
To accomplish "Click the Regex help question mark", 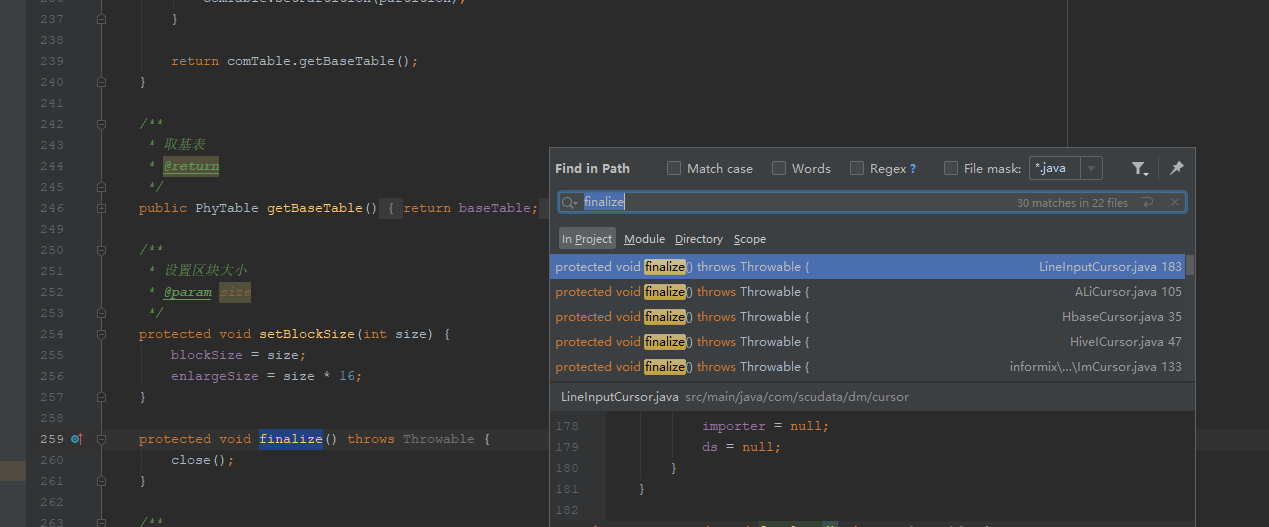I will (x=912, y=169).
